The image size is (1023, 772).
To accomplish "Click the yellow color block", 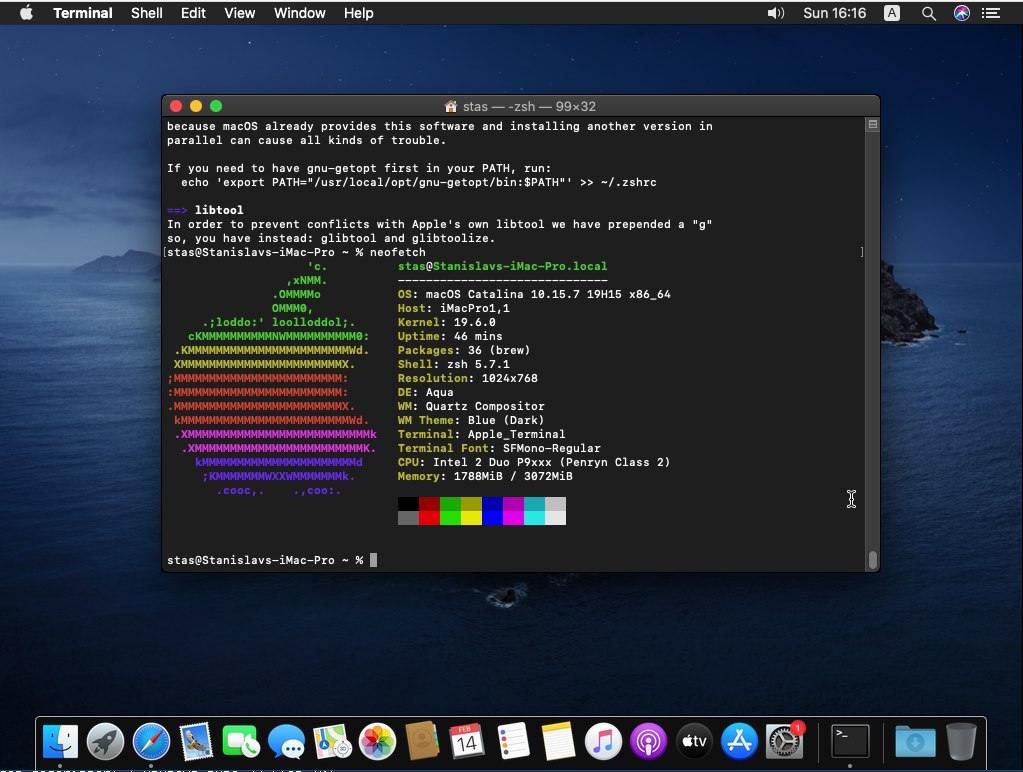I will (x=471, y=518).
